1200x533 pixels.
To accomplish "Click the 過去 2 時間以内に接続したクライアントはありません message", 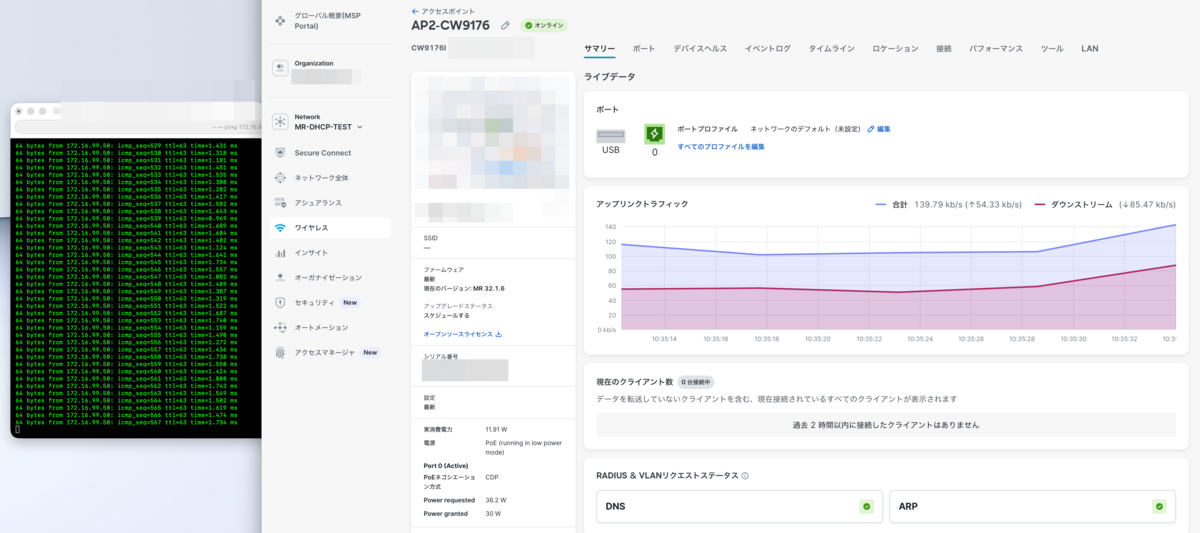I will coord(886,425).
